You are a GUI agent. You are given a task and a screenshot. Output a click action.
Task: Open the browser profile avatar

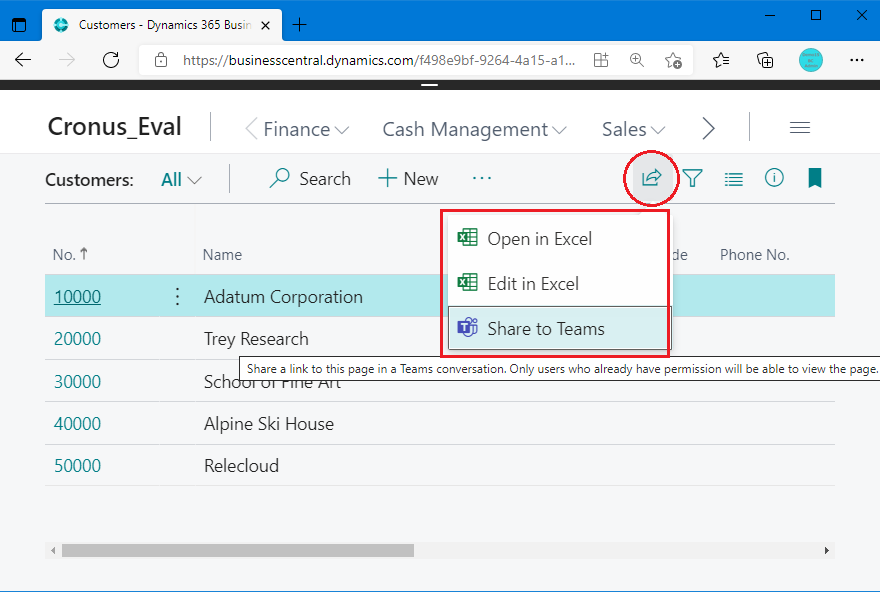coord(810,59)
